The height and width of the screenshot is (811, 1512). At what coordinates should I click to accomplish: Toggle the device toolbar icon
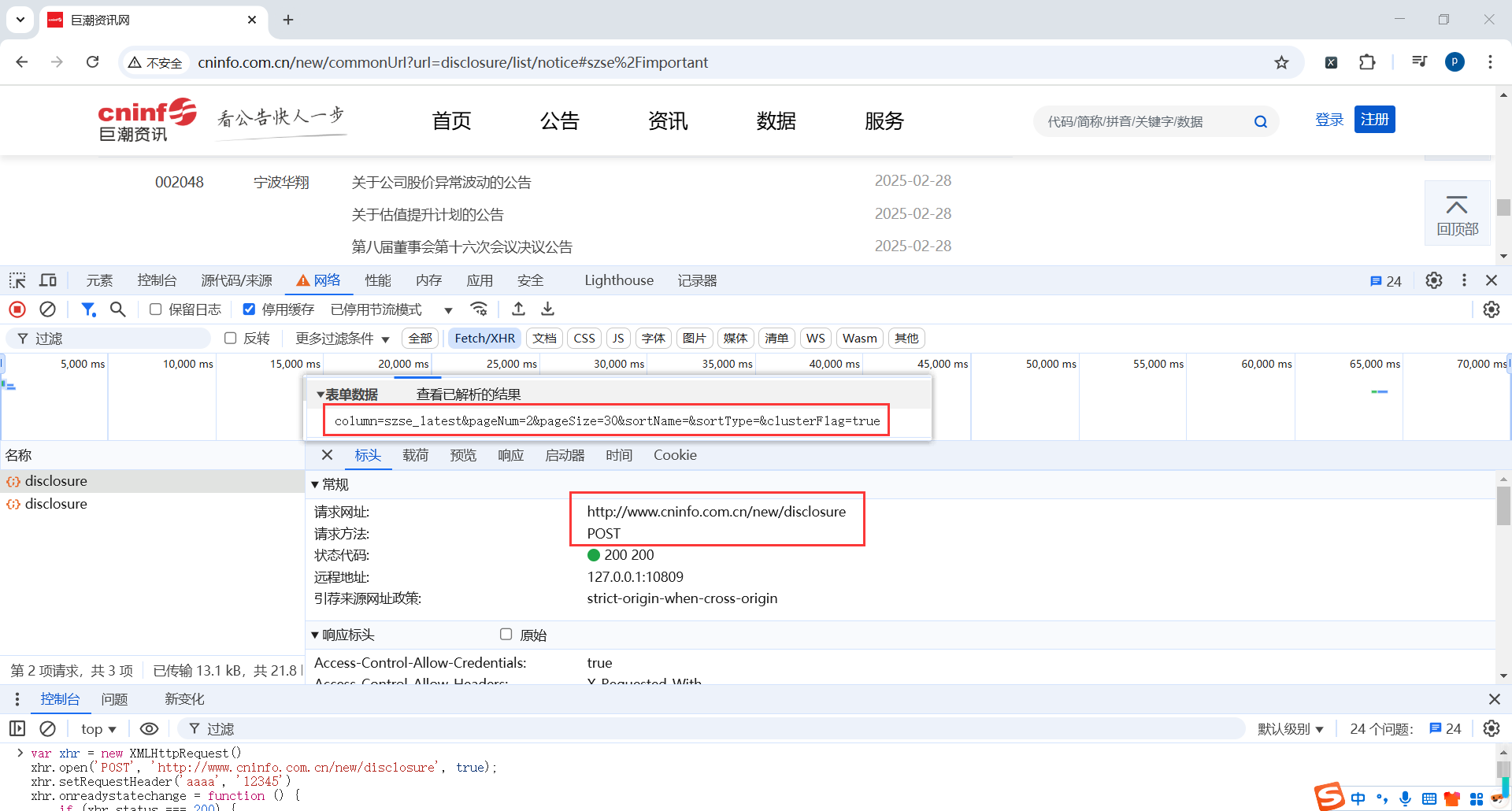tap(48, 280)
